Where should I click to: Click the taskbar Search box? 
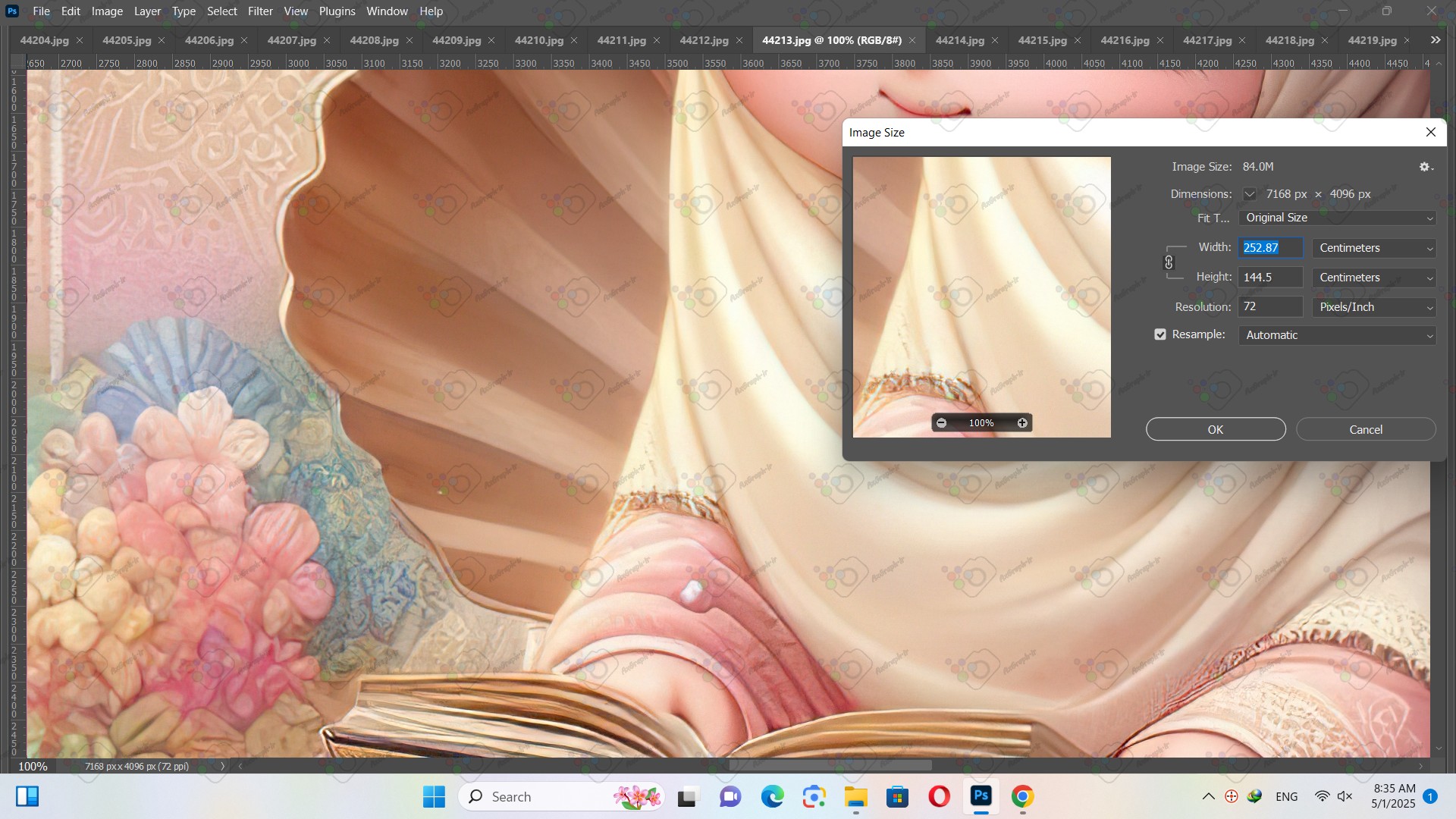tap(561, 797)
